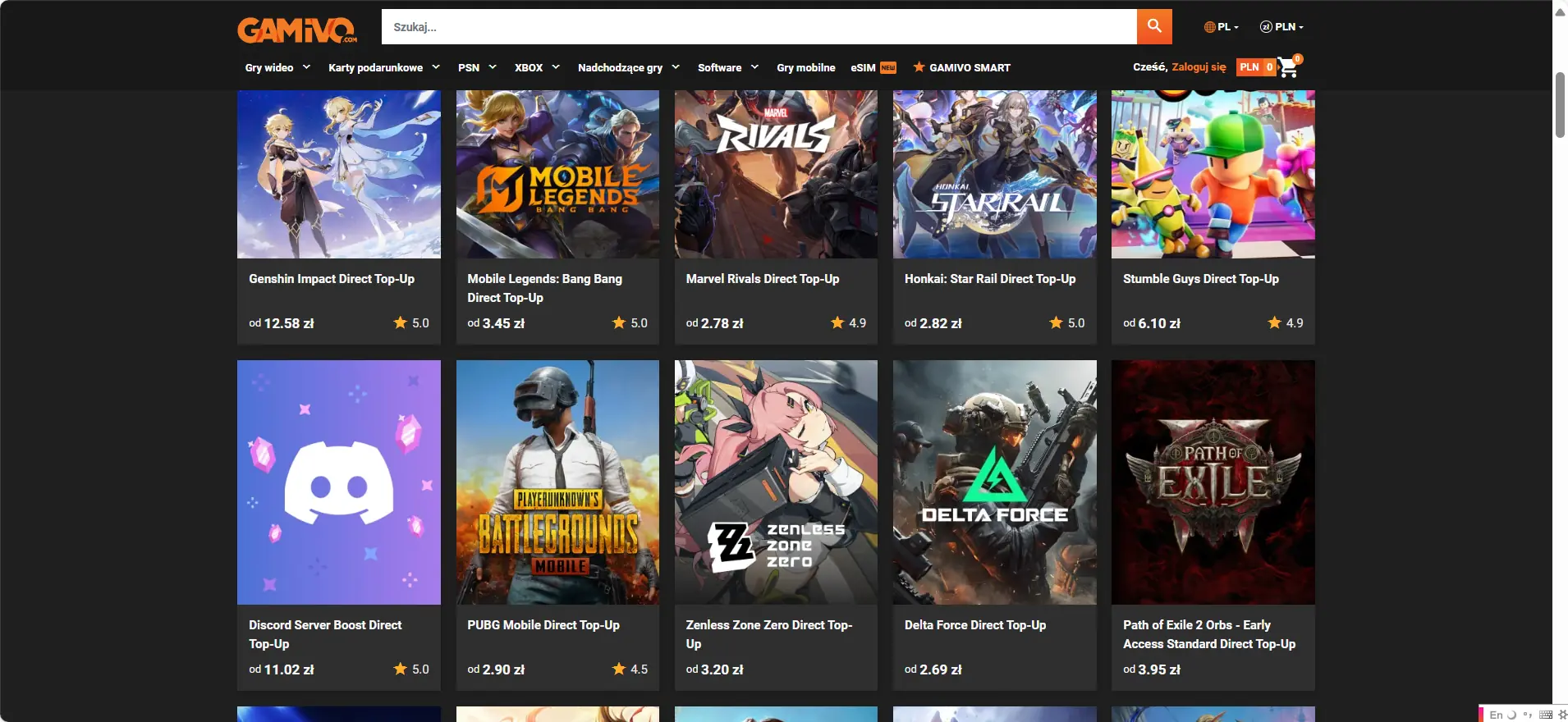Click the Stumble Guys price od 6.10 zł
1568x722 pixels.
pos(1152,323)
